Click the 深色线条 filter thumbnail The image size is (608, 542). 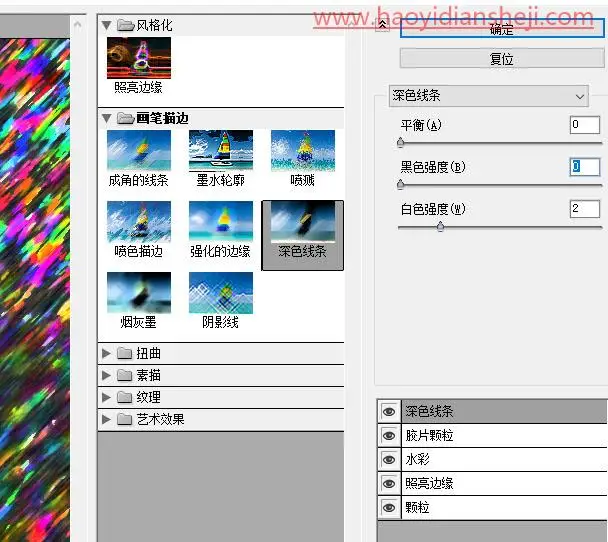303,221
